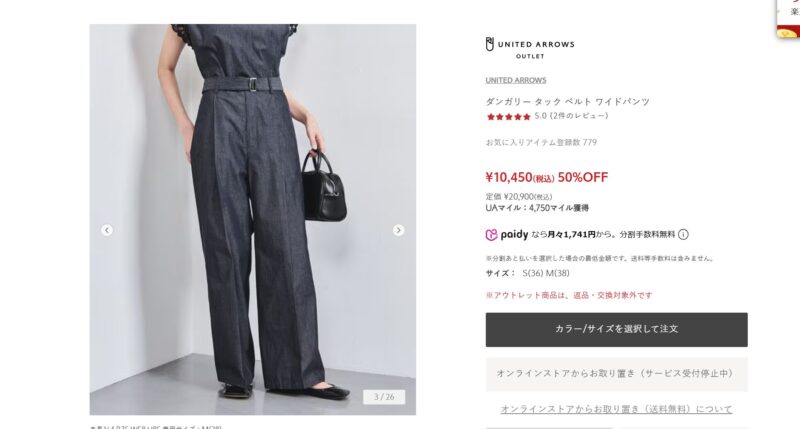Open the お取り置き（送料無料）について link
This screenshot has width=800, height=429.
(616, 409)
